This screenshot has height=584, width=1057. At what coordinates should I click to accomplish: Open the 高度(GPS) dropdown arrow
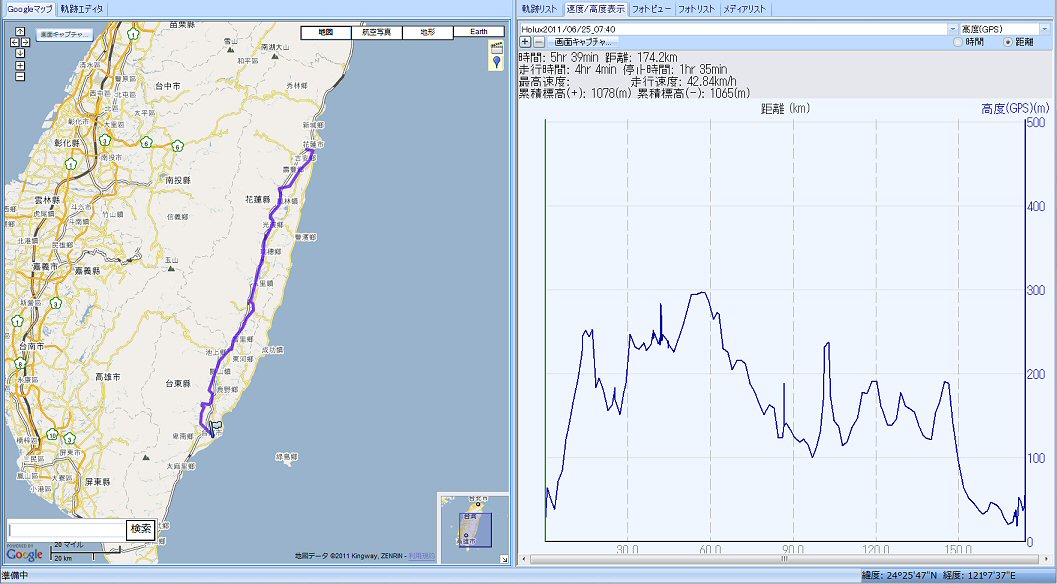[1045, 29]
